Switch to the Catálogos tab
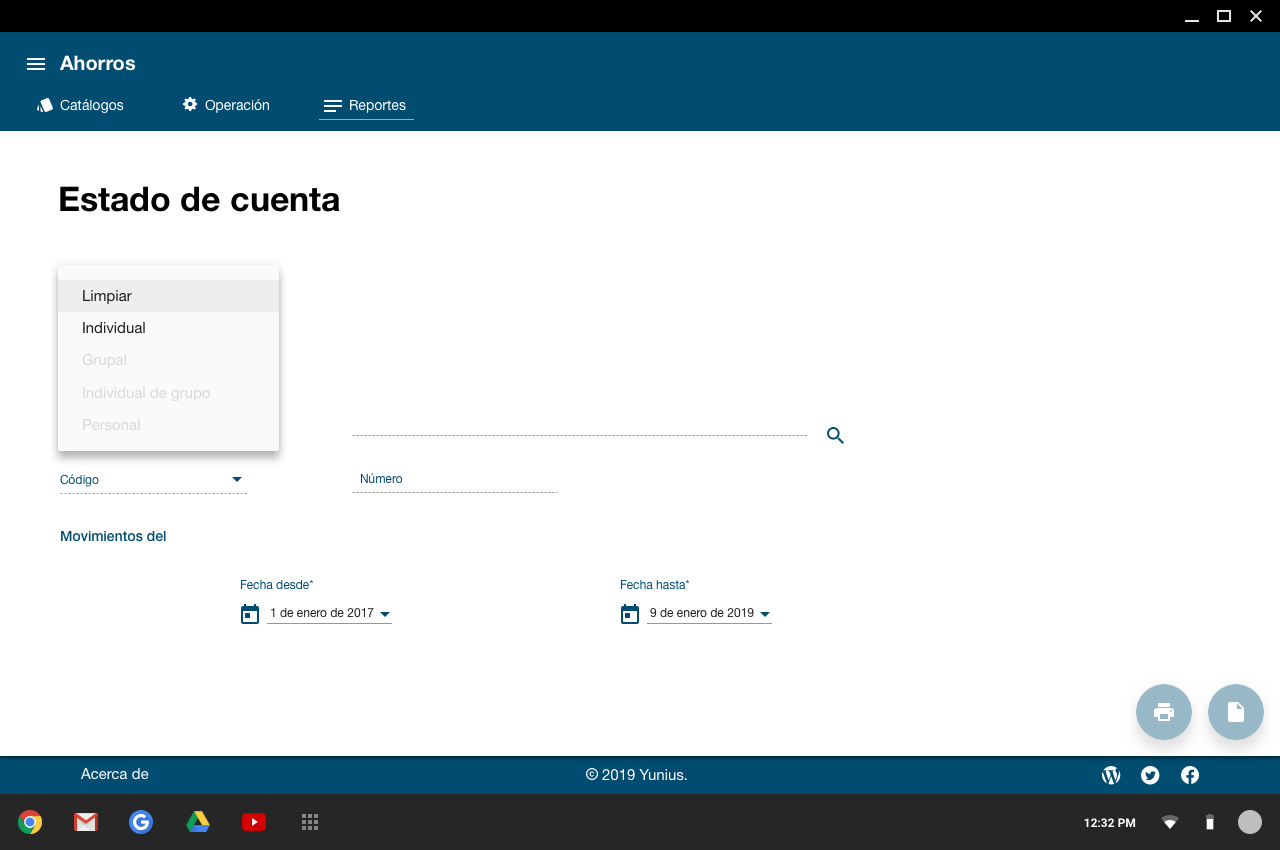 81,105
